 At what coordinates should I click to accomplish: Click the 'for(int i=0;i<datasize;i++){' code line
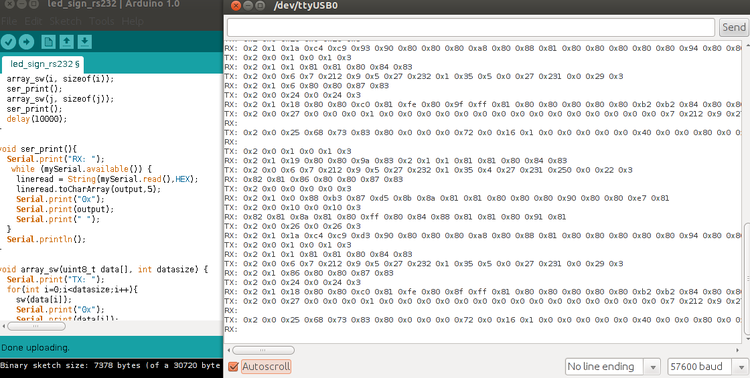(x=72, y=289)
